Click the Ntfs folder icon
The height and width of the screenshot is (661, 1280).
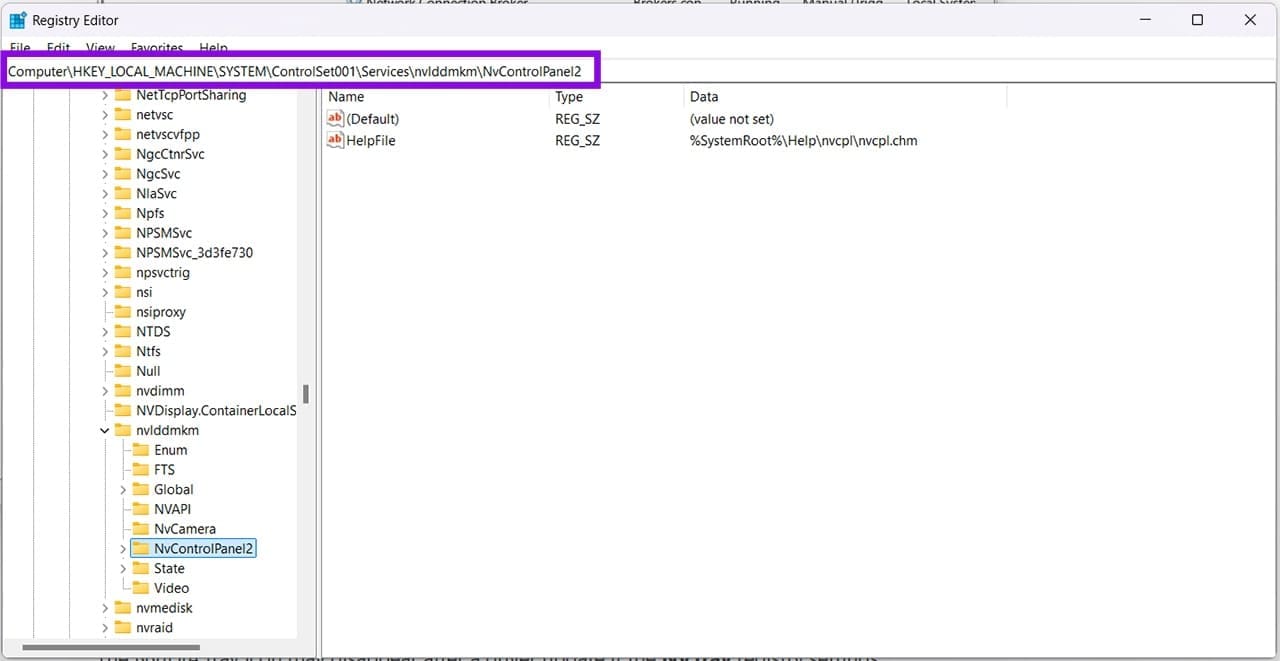[x=122, y=351]
